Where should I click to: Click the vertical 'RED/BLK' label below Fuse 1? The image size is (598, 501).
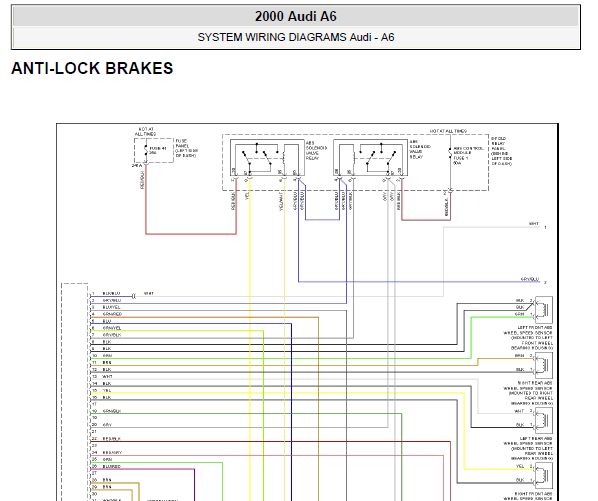click(x=447, y=207)
